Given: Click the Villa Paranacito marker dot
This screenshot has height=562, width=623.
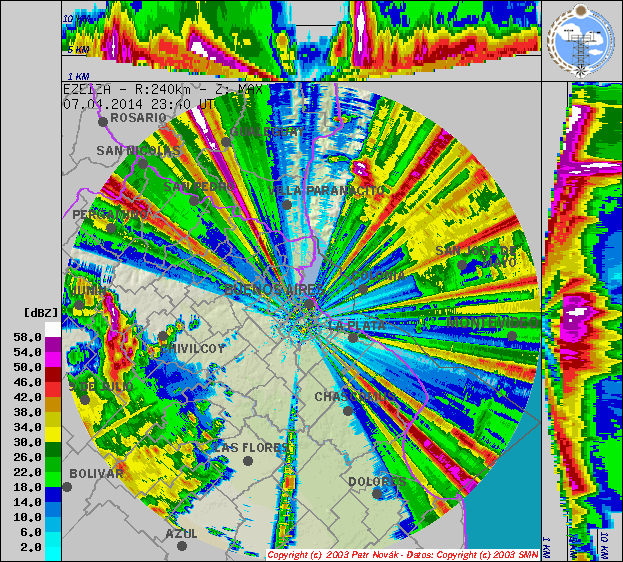Looking at the screenshot, I should [286, 205].
